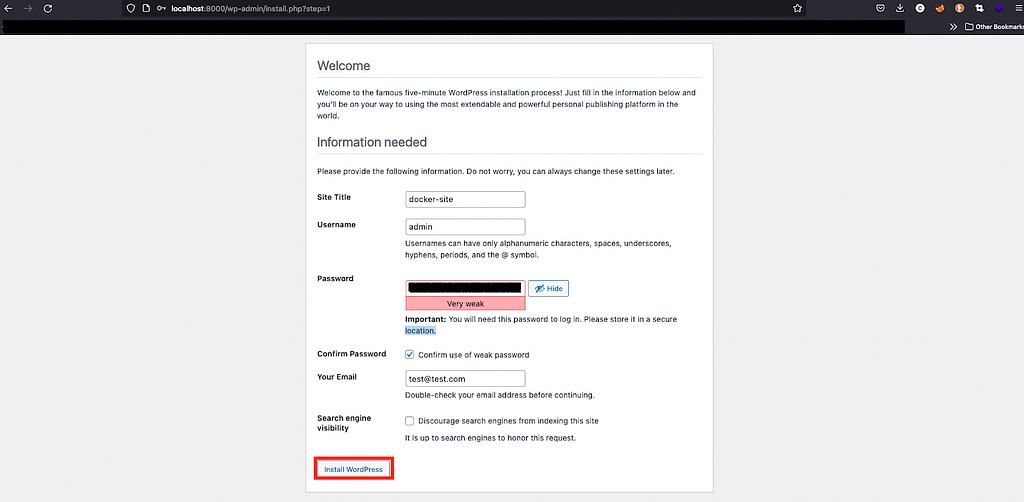Open the tracking protection shield icon
Viewport: 1024px width, 502px height.
point(131,8)
